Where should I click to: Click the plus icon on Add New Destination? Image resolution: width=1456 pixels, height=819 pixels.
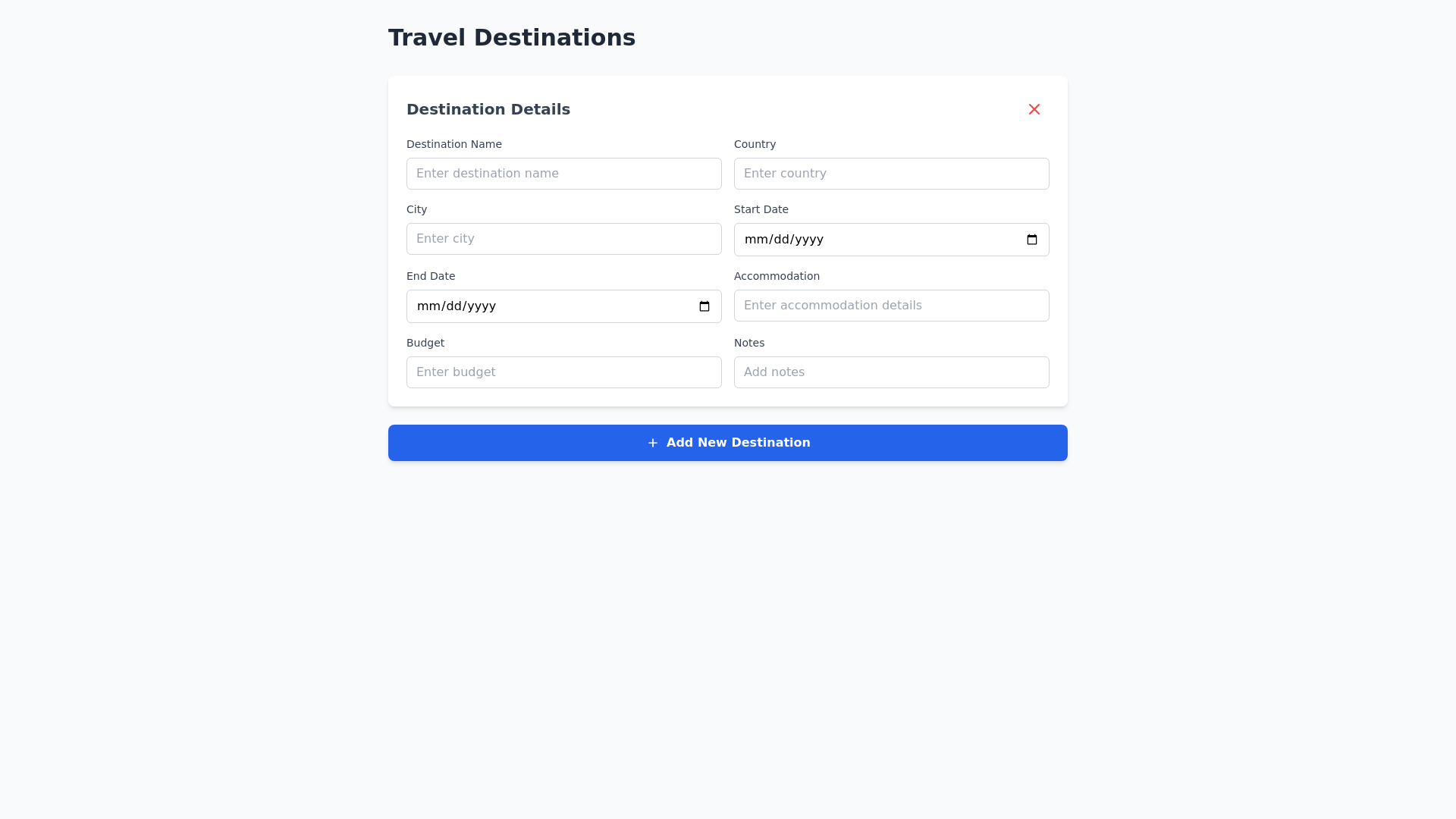[653, 443]
